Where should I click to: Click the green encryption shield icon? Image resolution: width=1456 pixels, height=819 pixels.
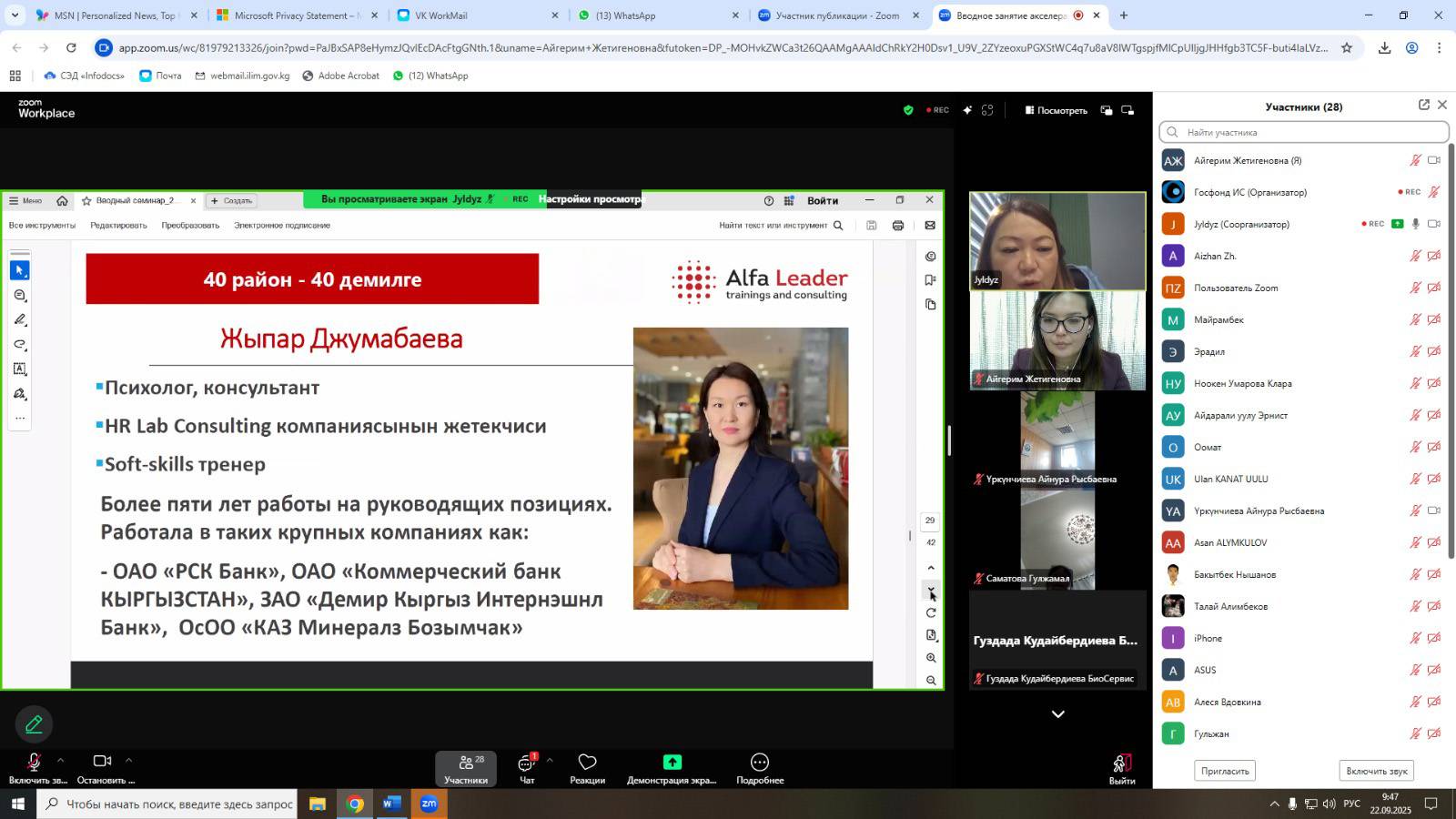click(x=907, y=110)
